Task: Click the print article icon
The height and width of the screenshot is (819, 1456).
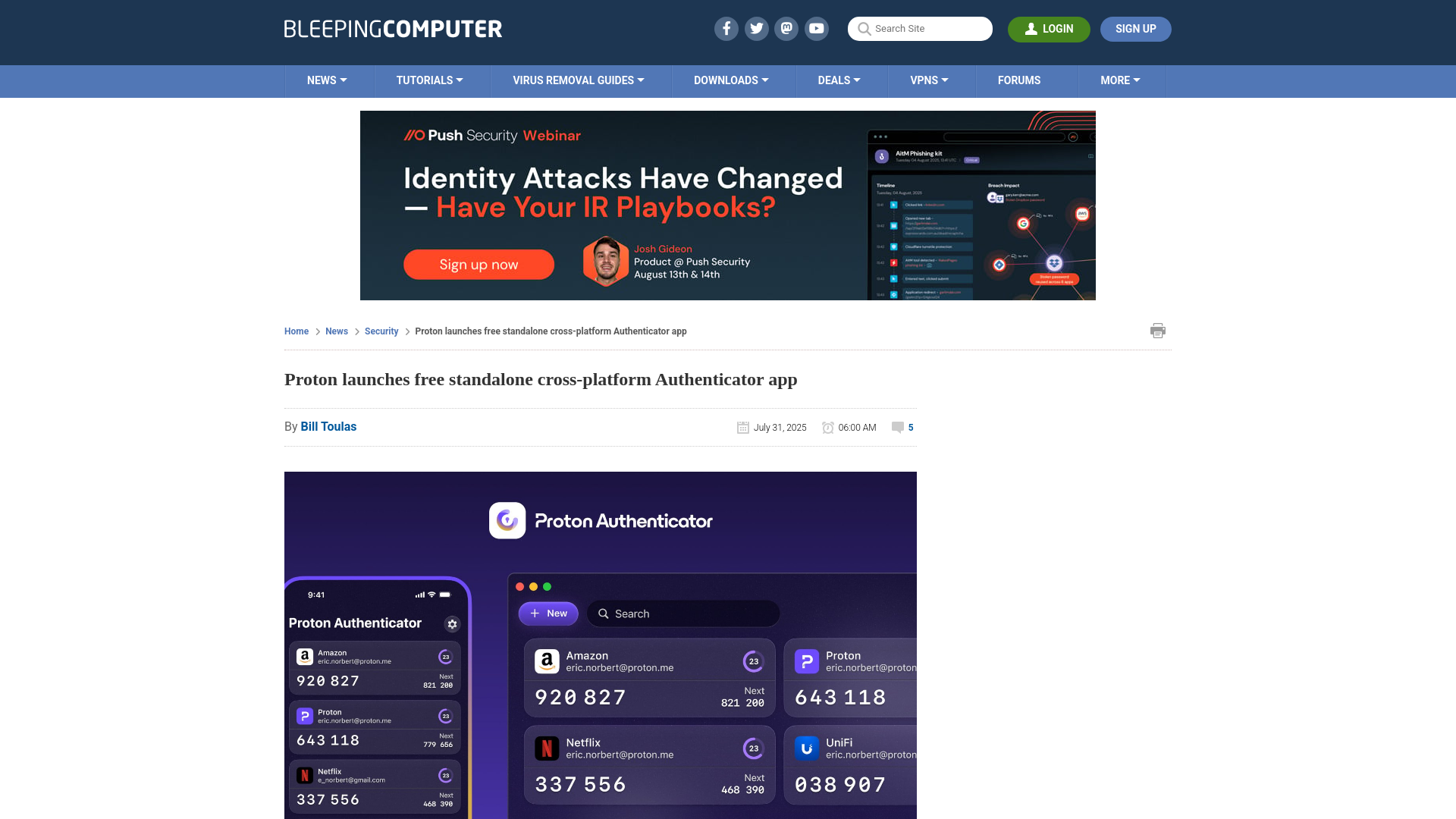Action: pyautogui.click(x=1157, y=331)
